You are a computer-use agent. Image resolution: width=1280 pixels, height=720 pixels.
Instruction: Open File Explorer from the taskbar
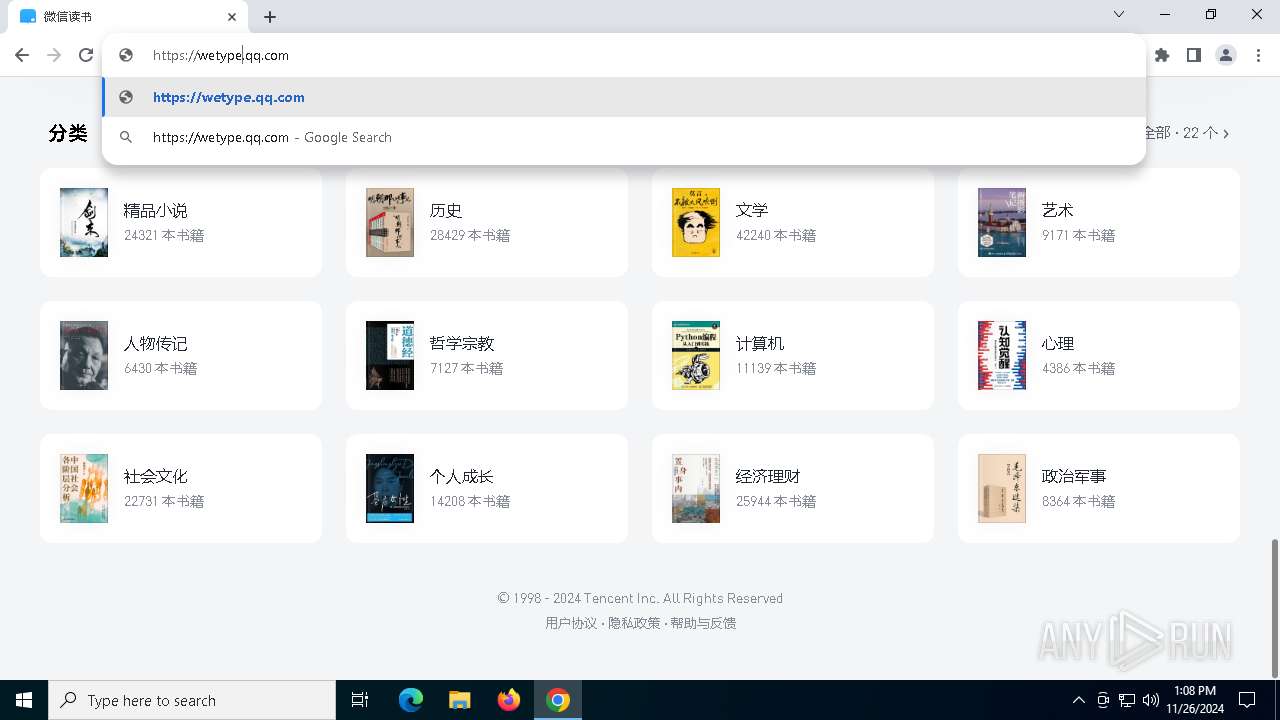(x=459, y=700)
